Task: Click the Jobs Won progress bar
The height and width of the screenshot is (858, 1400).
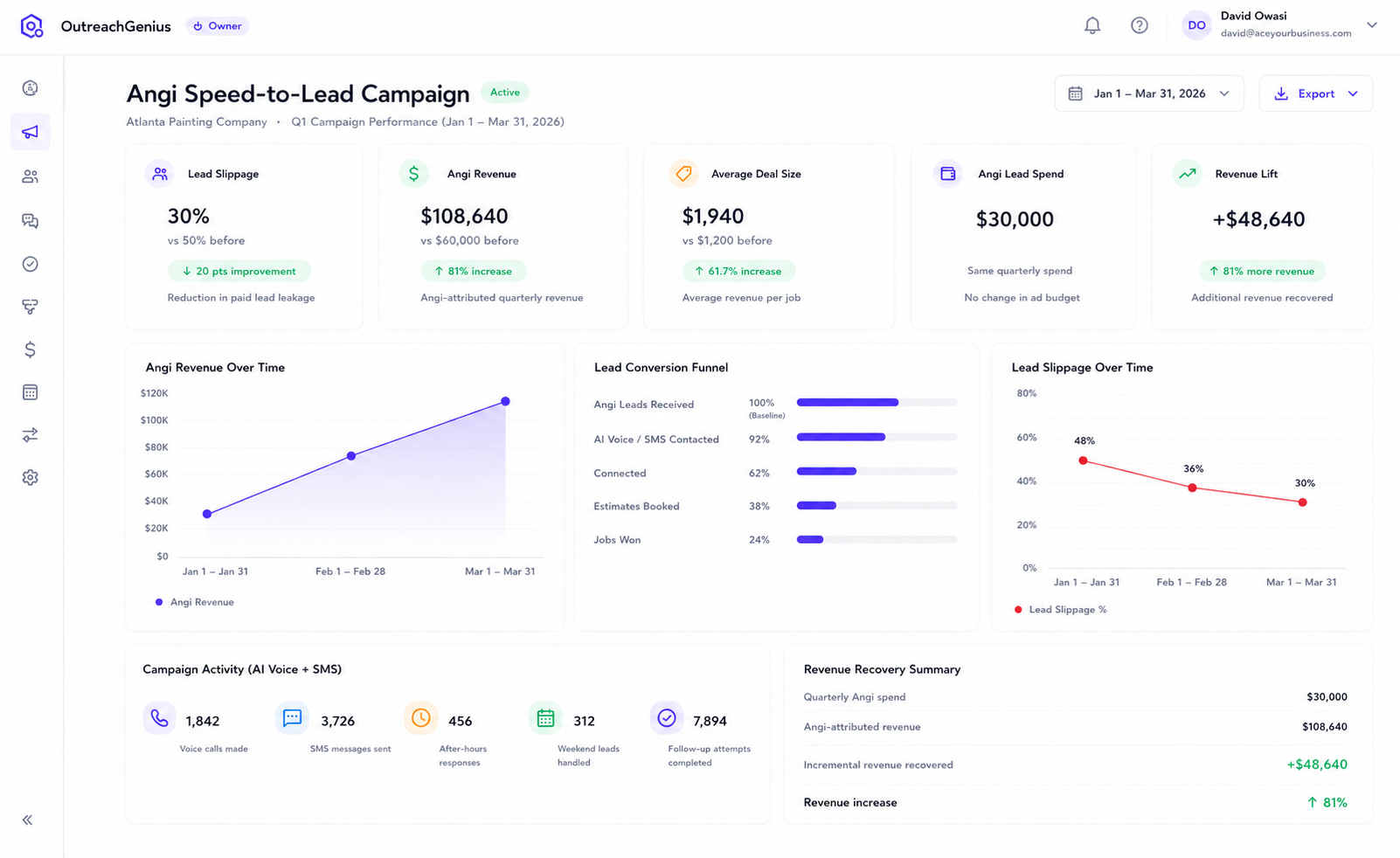Action: (x=877, y=540)
